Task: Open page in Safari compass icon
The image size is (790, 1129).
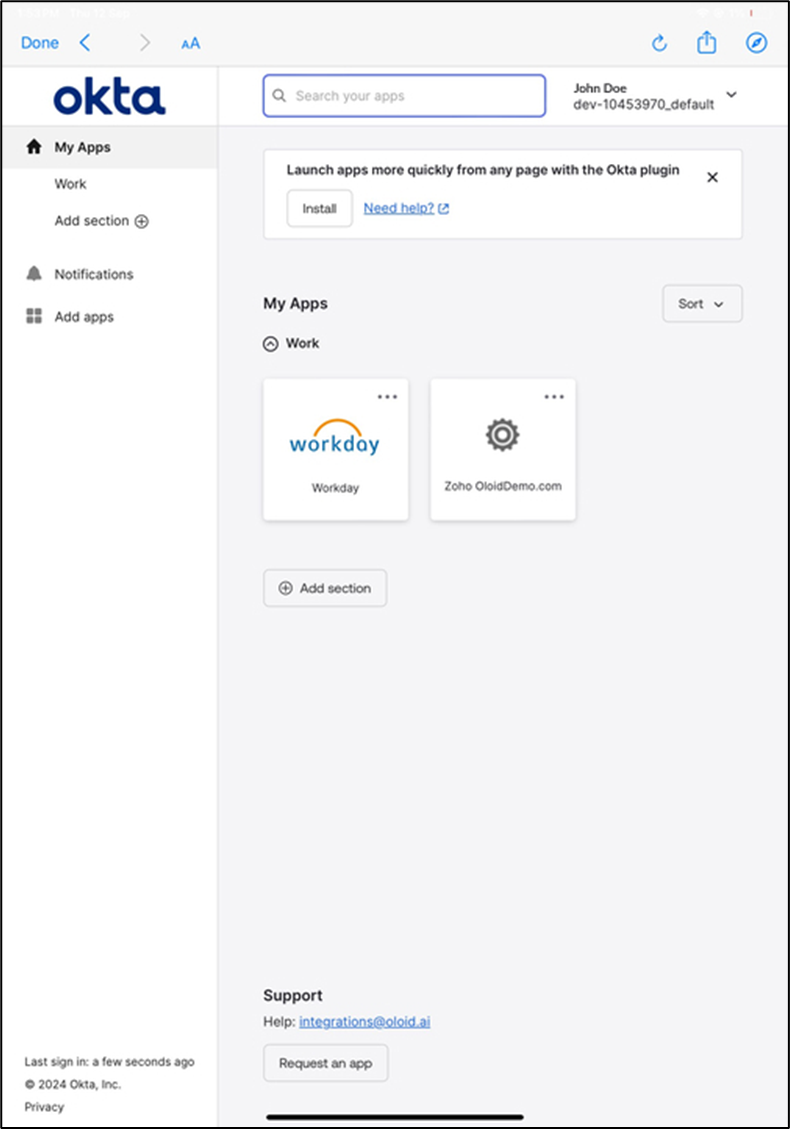Action: click(756, 42)
